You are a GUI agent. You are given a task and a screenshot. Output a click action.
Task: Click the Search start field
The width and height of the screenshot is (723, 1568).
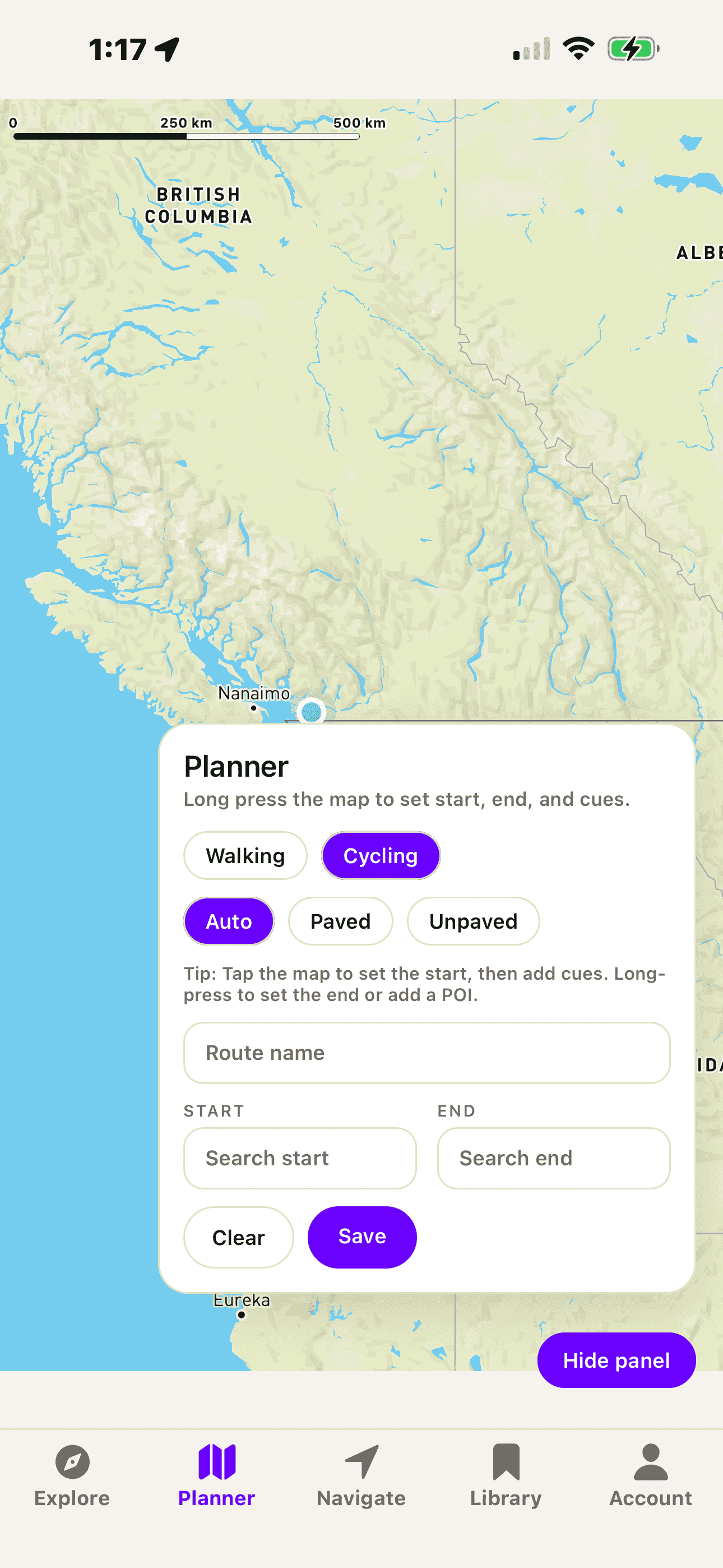pyautogui.click(x=300, y=1157)
